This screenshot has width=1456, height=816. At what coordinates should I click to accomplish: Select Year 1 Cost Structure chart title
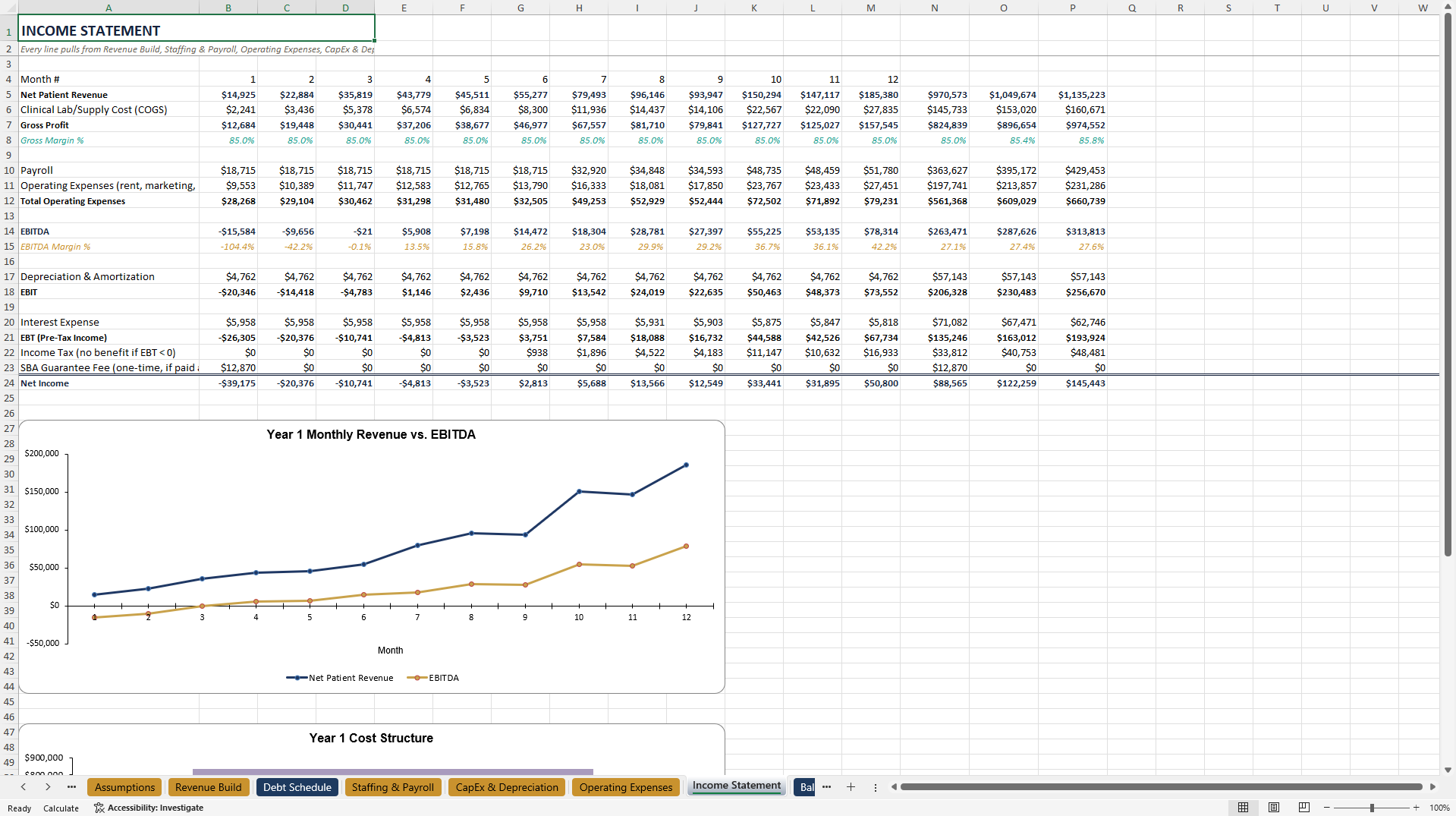(x=371, y=738)
